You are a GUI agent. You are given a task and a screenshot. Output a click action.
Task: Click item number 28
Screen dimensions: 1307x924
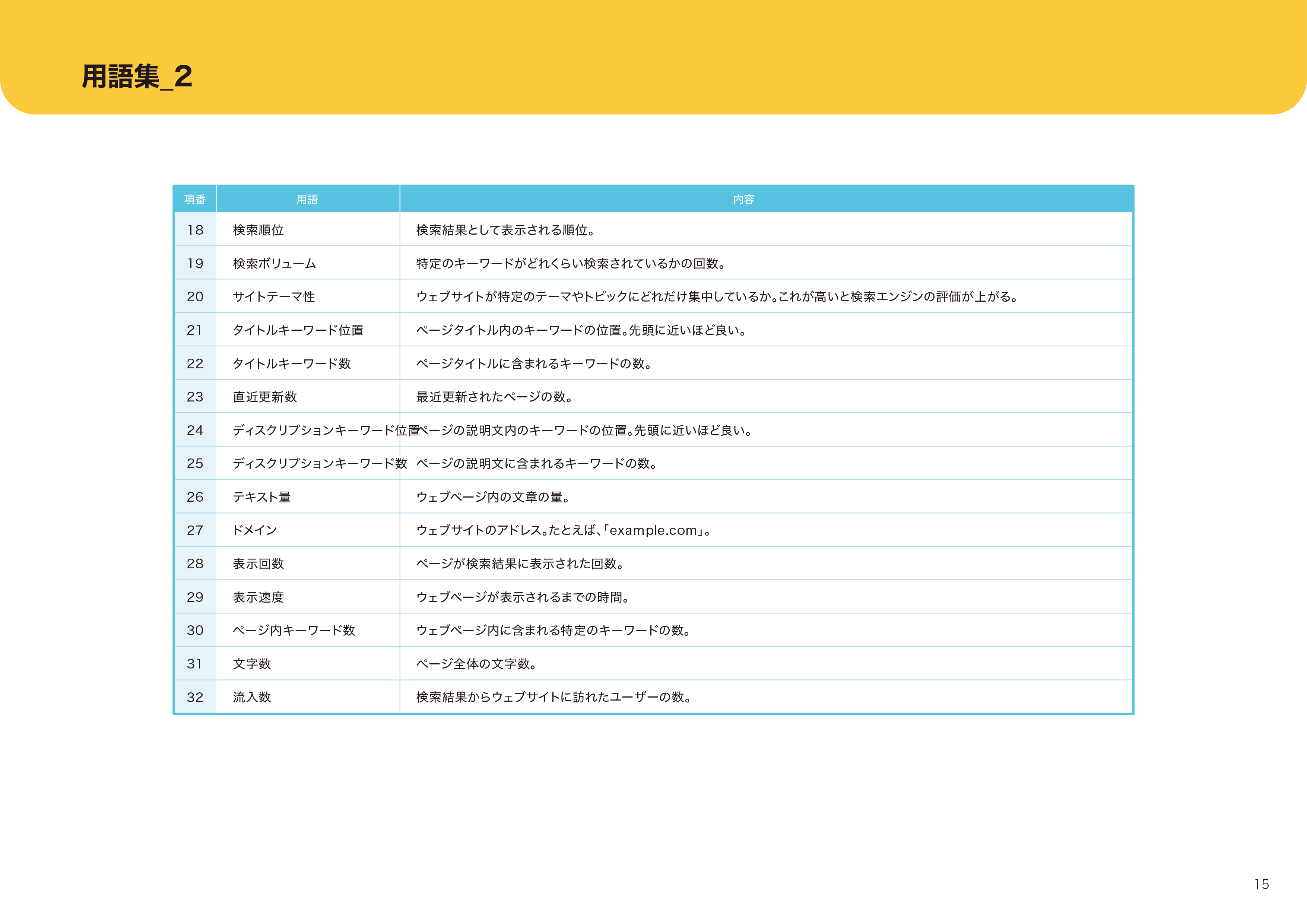click(195, 563)
